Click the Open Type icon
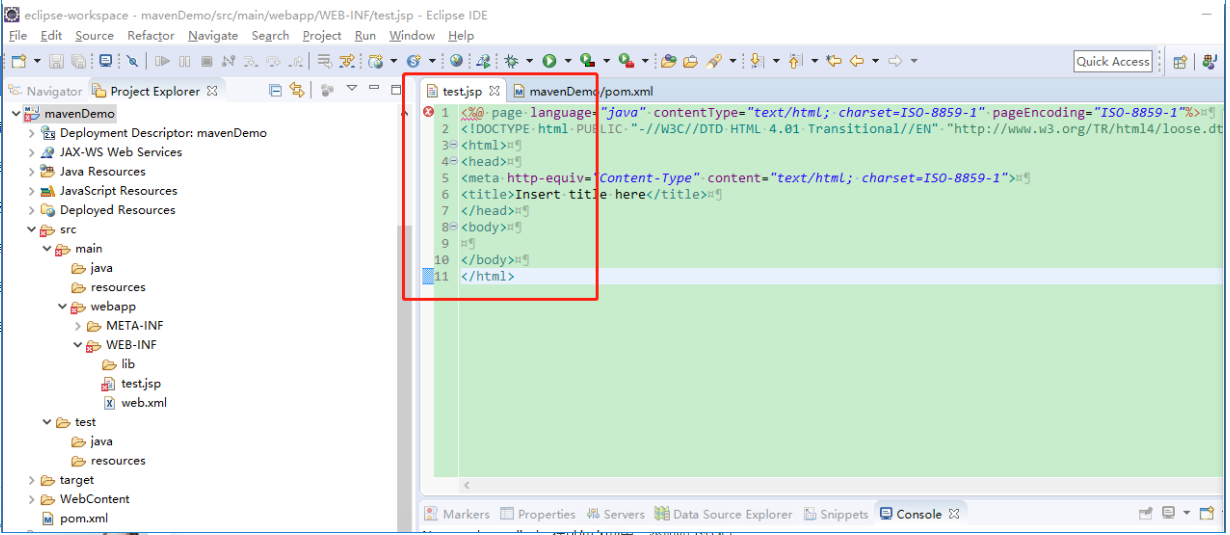The height and width of the screenshot is (535, 1230). (669, 61)
